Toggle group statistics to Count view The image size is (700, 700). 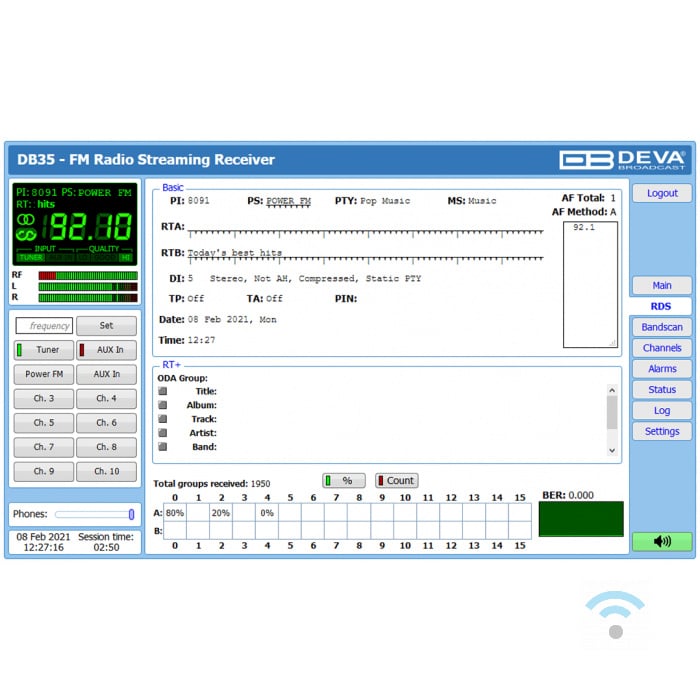397,481
